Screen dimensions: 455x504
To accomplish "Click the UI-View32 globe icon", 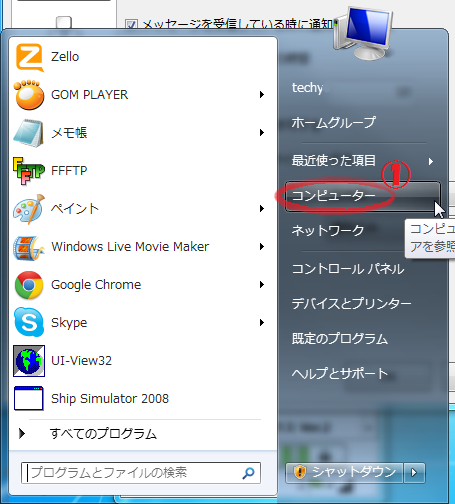I will pos(29,361).
